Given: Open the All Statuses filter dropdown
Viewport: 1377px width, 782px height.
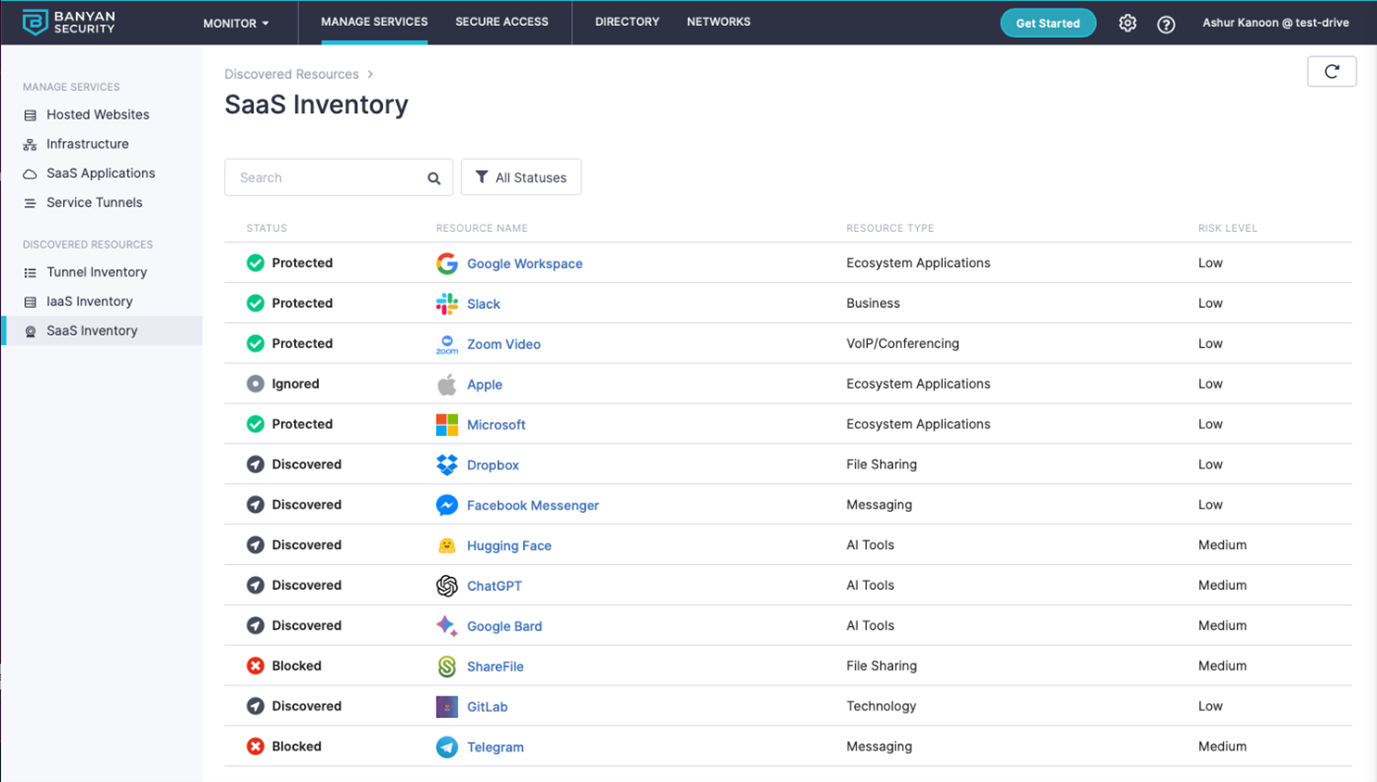Looking at the screenshot, I should [521, 177].
